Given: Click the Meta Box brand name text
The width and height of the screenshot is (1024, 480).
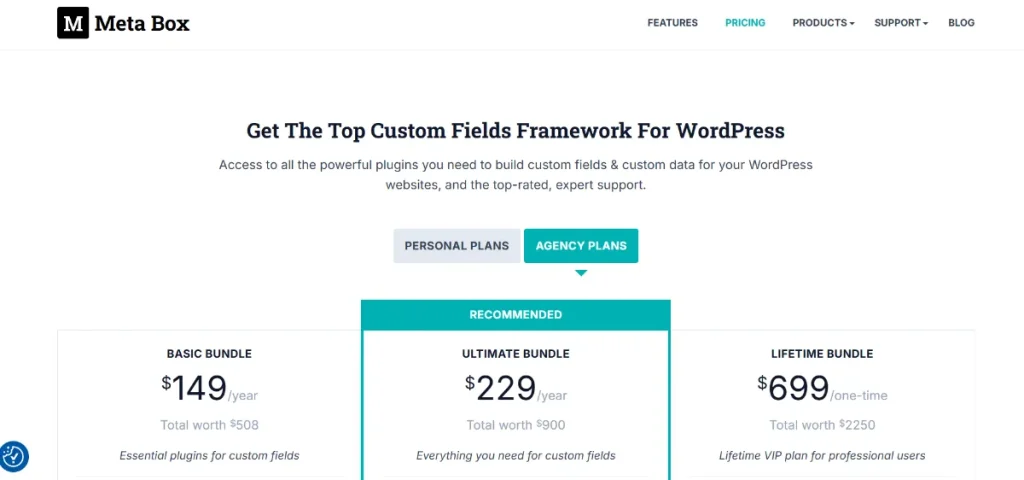Looking at the screenshot, I should click(142, 22).
